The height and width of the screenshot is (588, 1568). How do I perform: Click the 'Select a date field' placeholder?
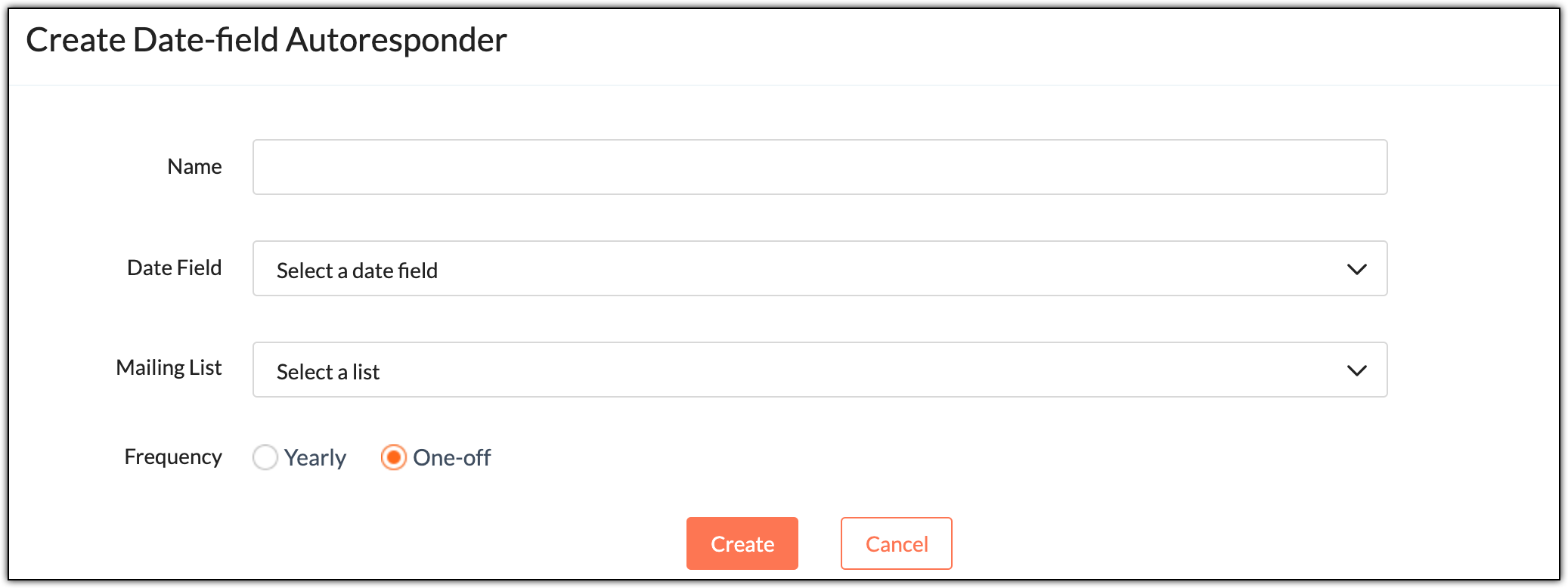tap(357, 271)
